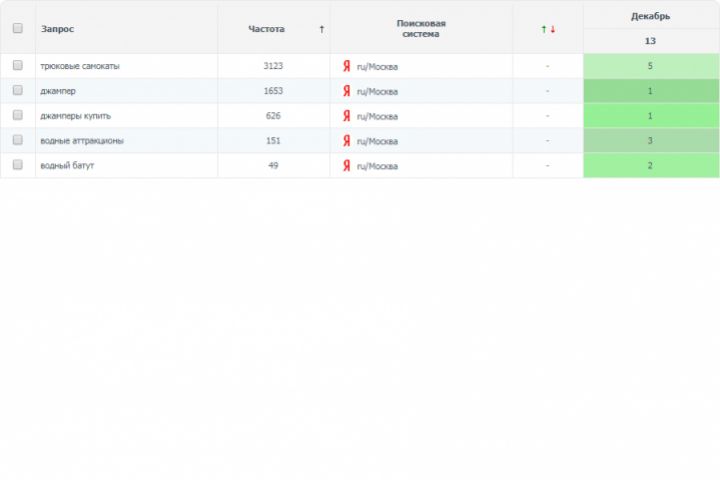
Task: Click Yandex icon in водный батут row
Action: 347,165
